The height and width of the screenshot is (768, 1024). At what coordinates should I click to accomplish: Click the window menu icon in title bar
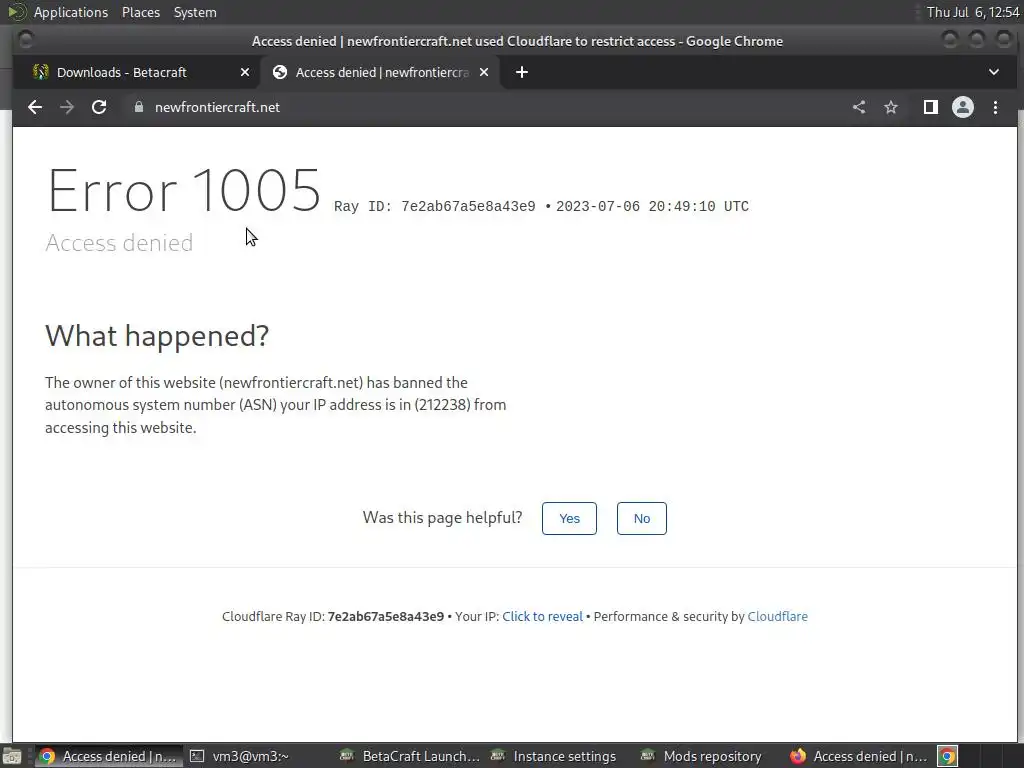(25, 40)
